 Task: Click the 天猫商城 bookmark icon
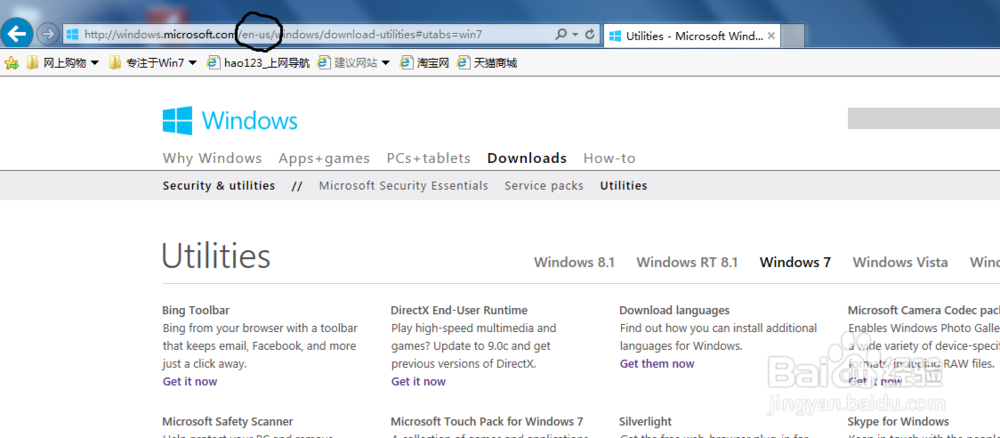tap(464, 62)
